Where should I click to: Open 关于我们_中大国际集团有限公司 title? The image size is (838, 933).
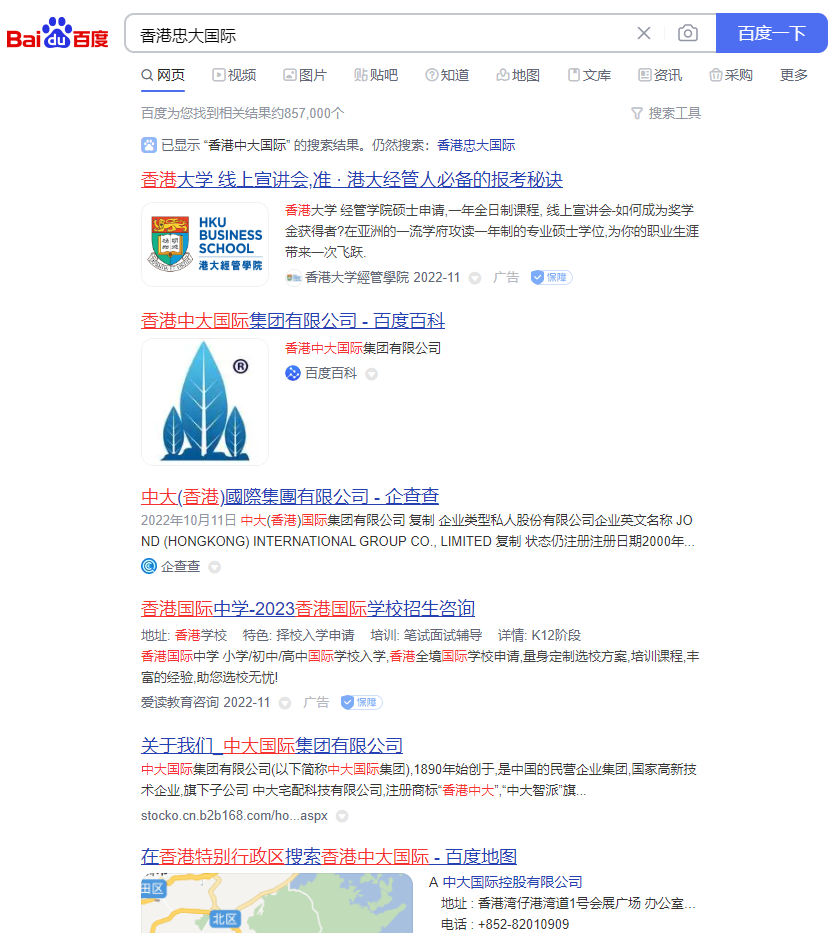272,746
